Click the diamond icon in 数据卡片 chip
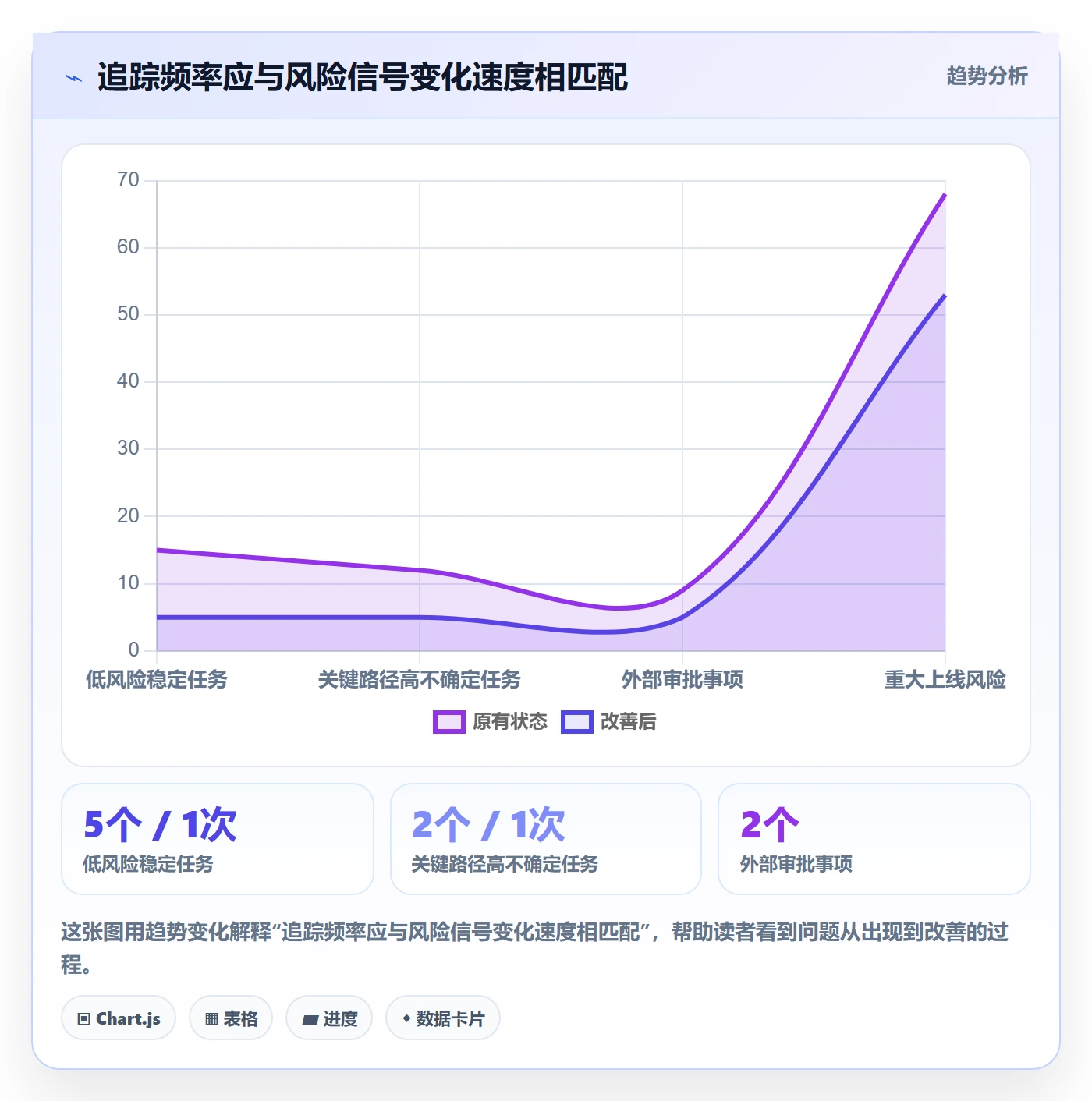The height and width of the screenshot is (1101, 1092). (x=406, y=1019)
